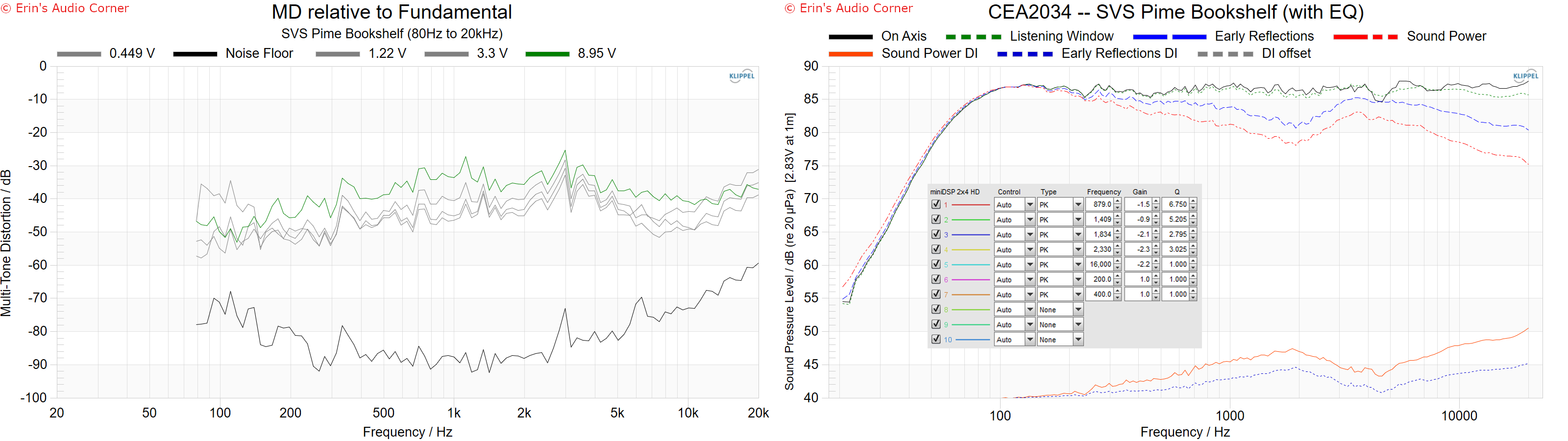Disable filter 5 checkbox
Screen dimensions: 1568x441
click(936, 265)
